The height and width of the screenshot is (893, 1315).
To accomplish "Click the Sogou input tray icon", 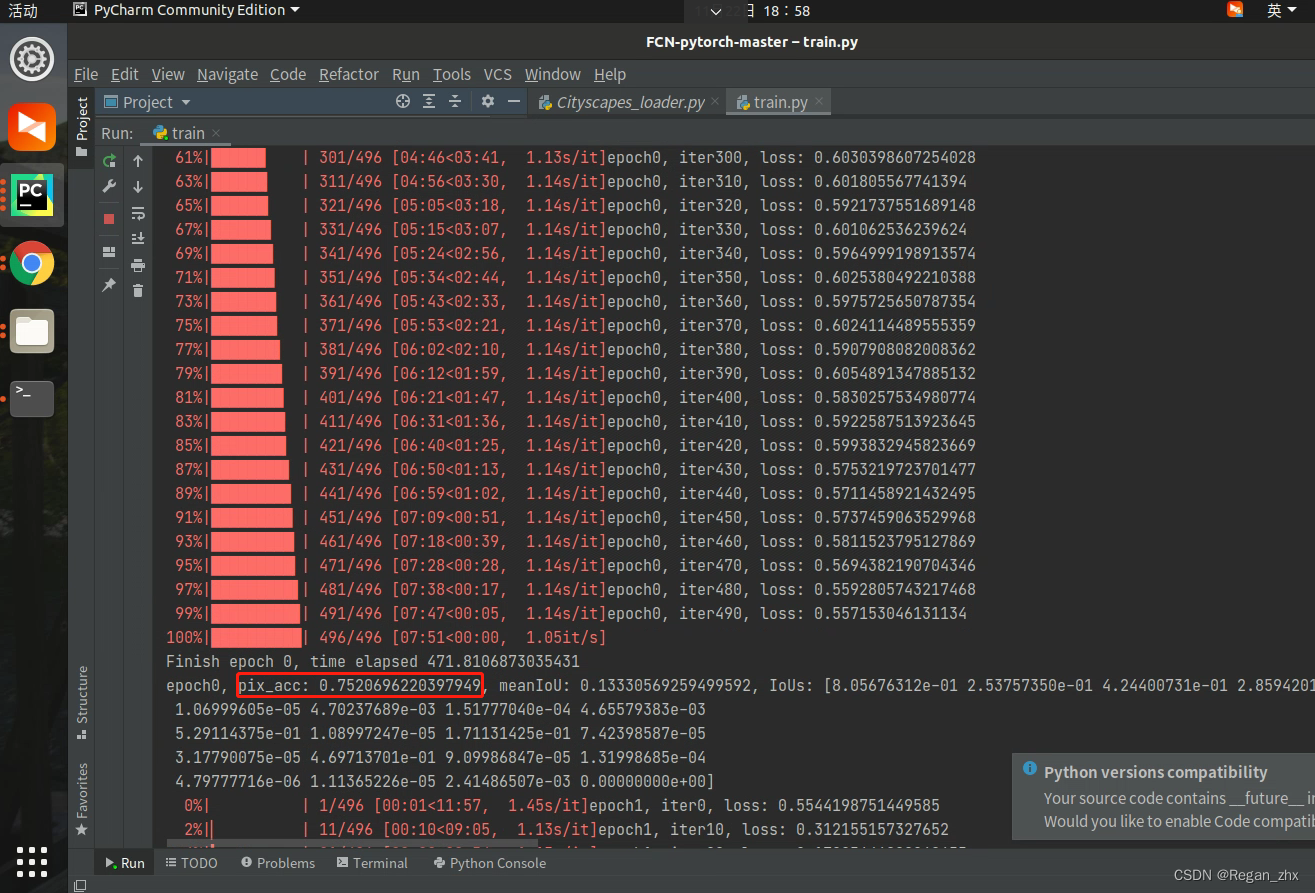I will click(1235, 10).
